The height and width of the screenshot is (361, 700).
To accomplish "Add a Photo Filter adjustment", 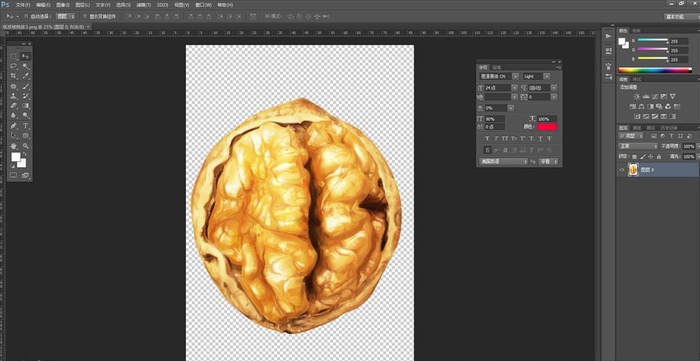I will (x=659, y=106).
